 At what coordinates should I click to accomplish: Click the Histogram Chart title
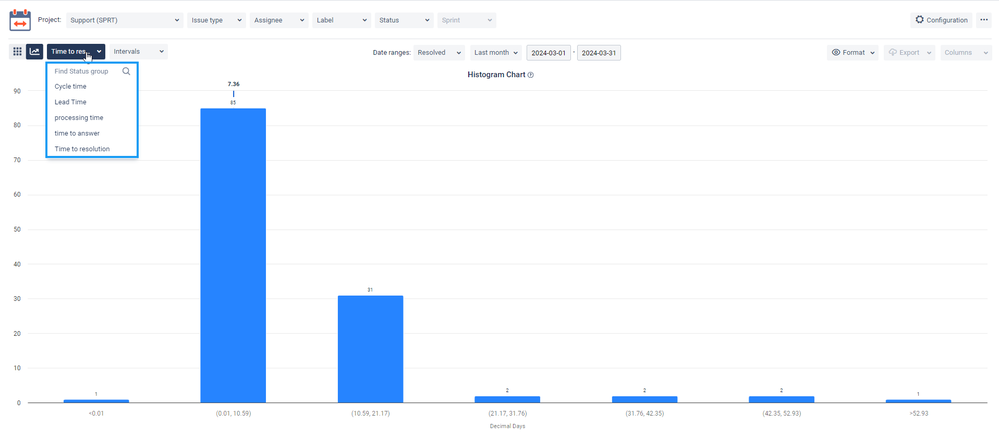[x=496, y=75]
